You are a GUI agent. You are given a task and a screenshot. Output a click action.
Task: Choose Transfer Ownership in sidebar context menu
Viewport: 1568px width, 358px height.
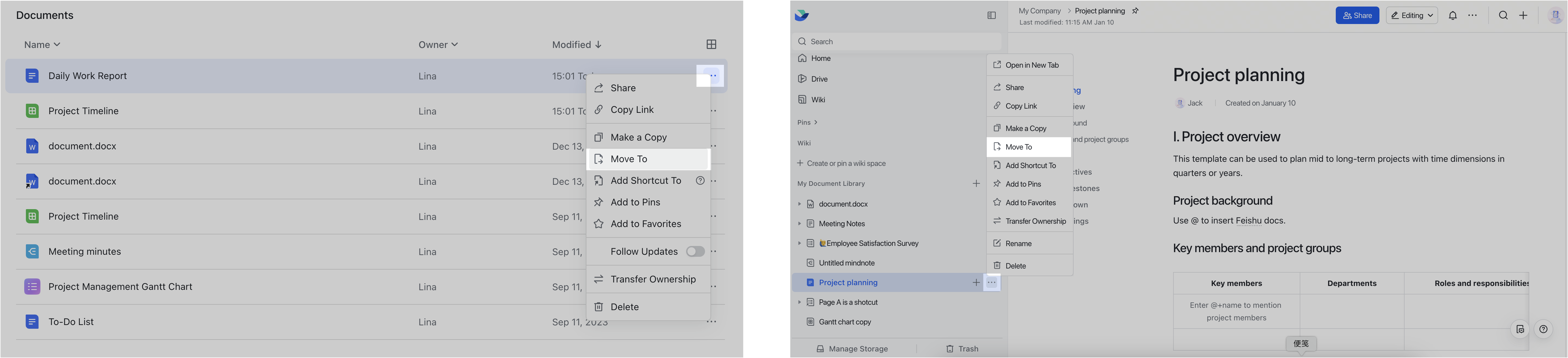tap(1029, 221)
